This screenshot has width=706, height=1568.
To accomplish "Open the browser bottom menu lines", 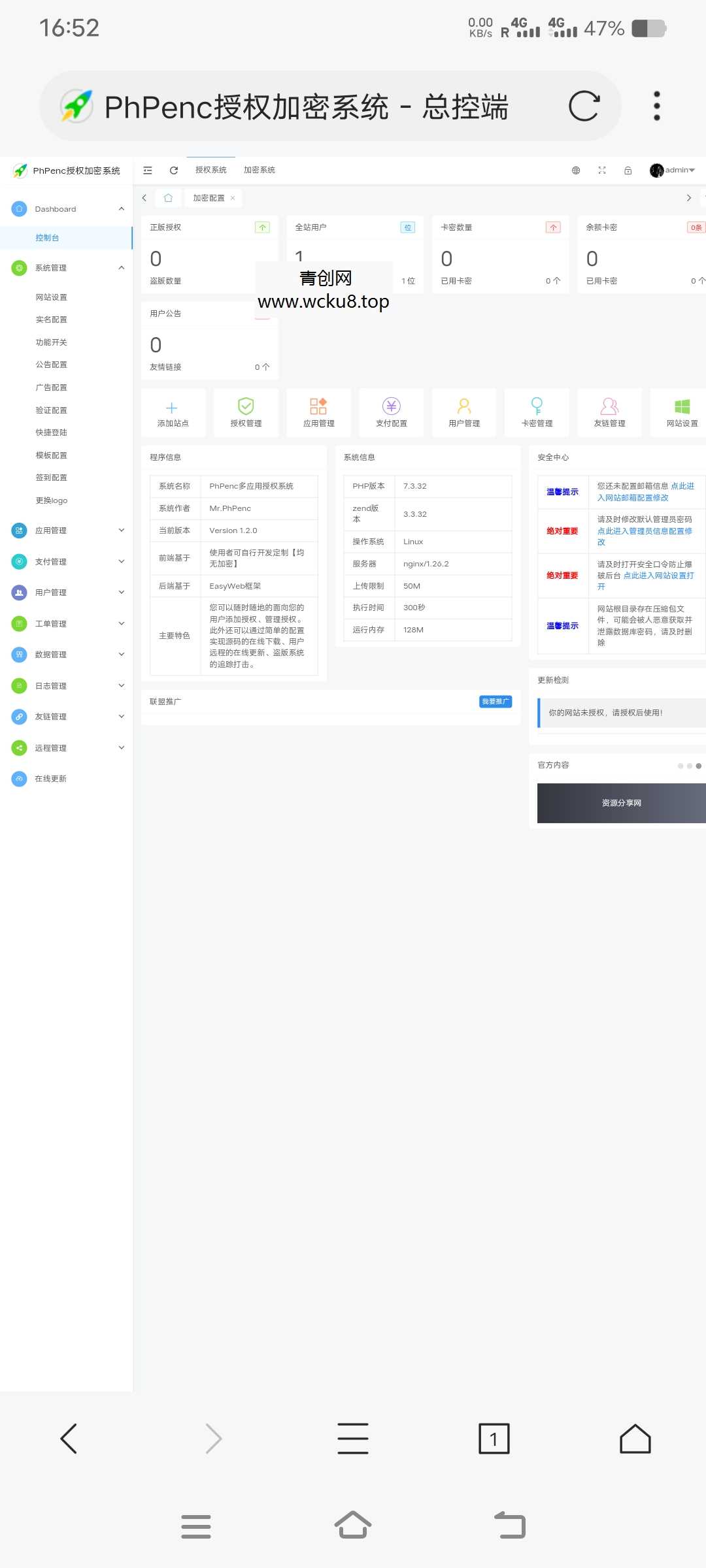I will [x=353, y=1439].
